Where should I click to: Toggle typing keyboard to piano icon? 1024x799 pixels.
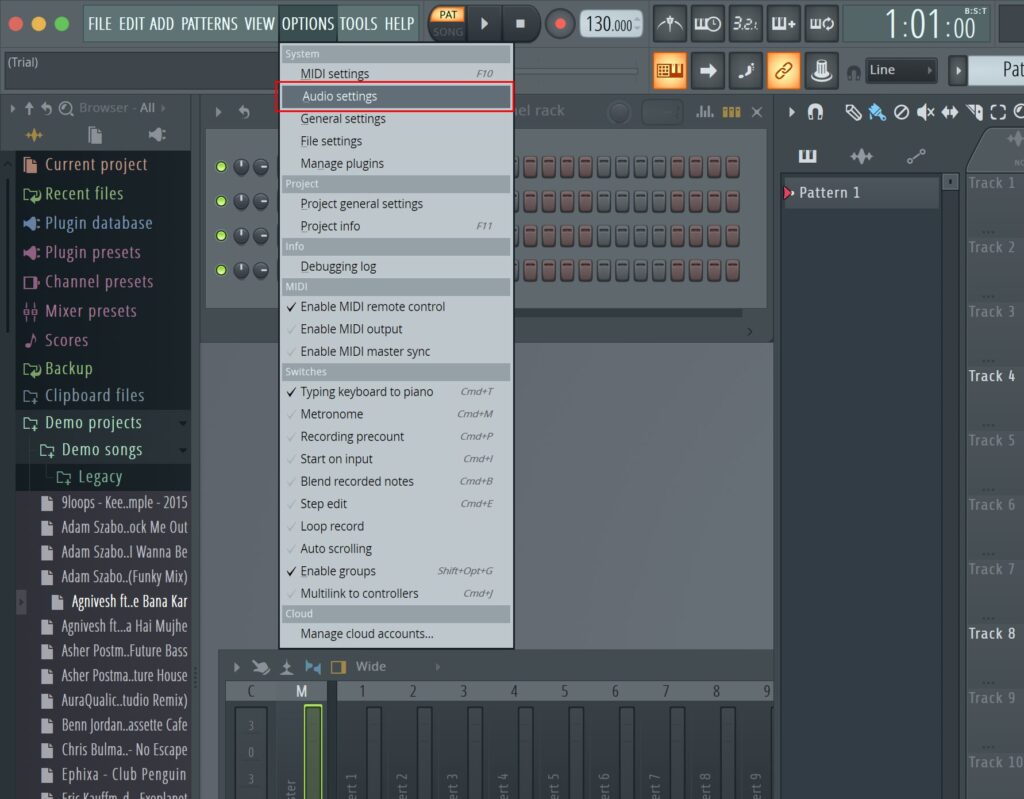pos(669,70)
